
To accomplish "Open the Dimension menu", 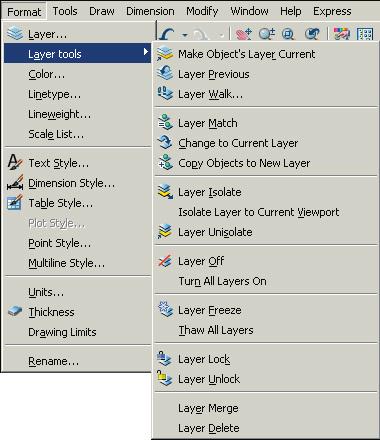I will point(150,11).
